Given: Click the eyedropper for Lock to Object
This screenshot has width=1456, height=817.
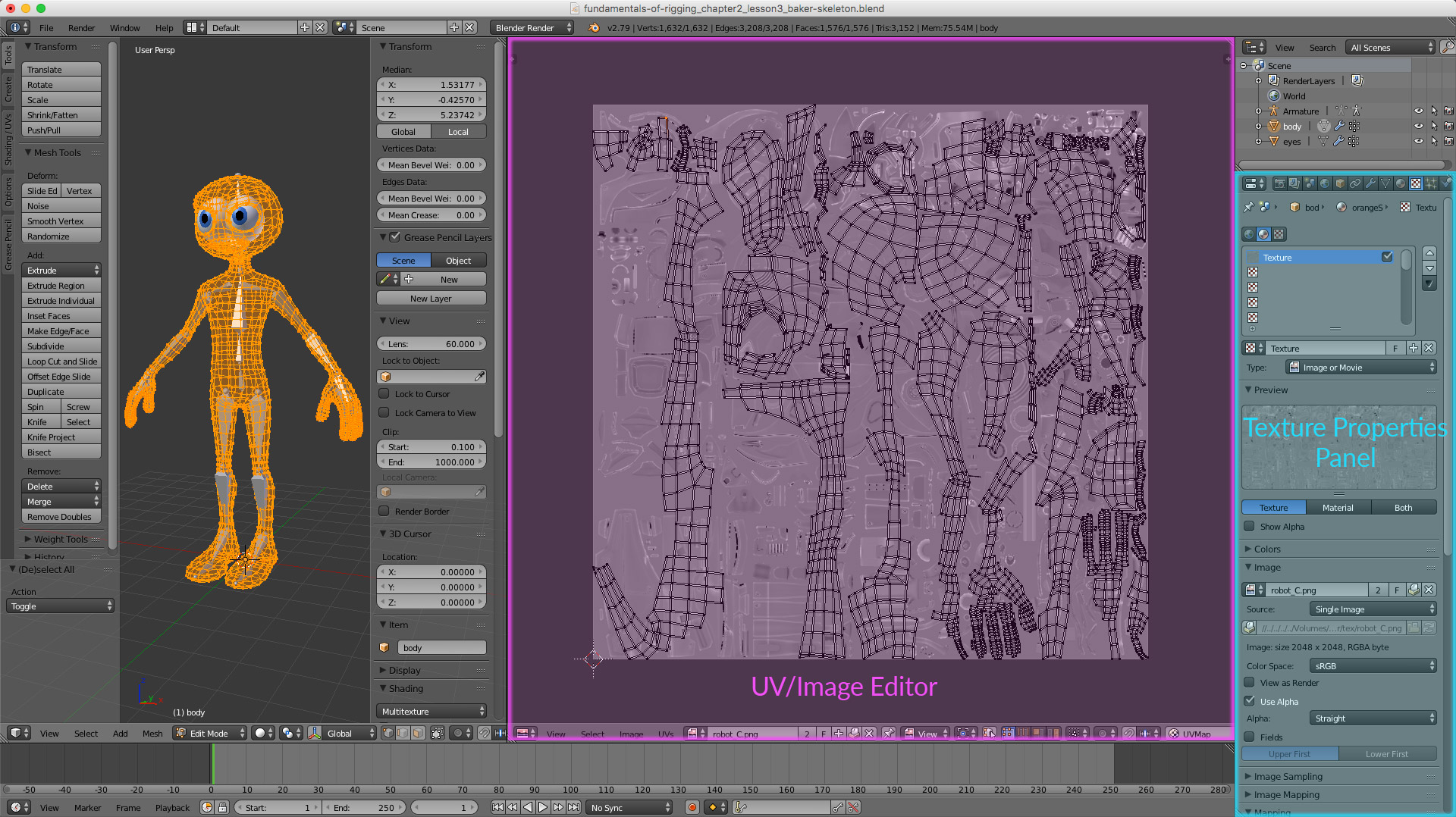Looking at the screenshot, I should [x=479, y=377].
